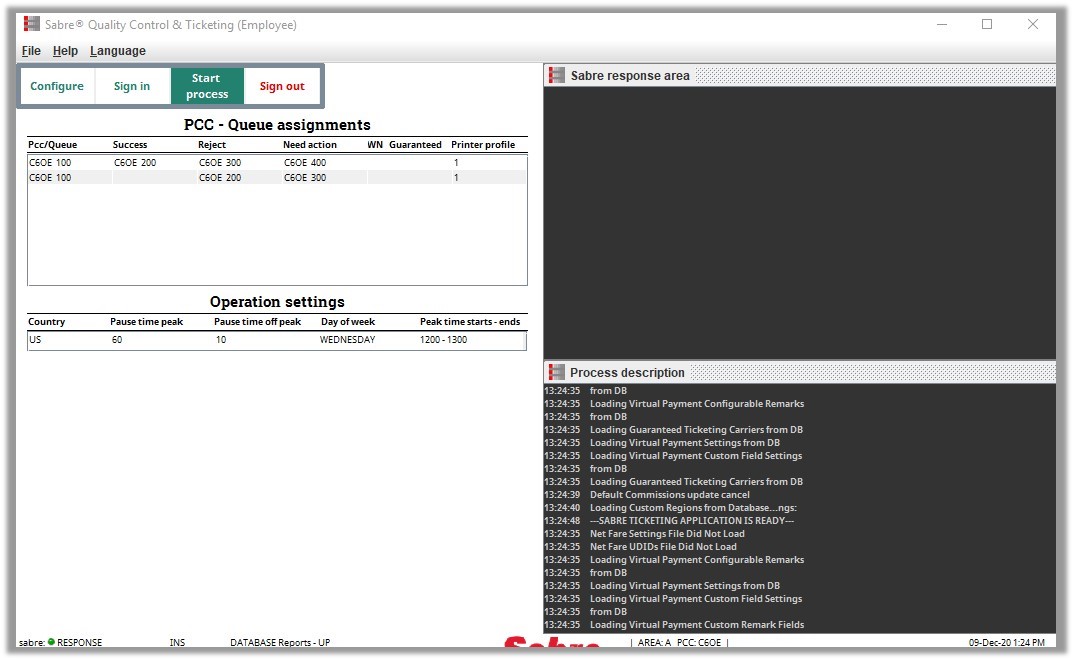Image resolution: width=1074 pixels, height=660 pixels.
Task: Click the Printer profile column header
Action: pyautogui.click(x=483, y=144)
